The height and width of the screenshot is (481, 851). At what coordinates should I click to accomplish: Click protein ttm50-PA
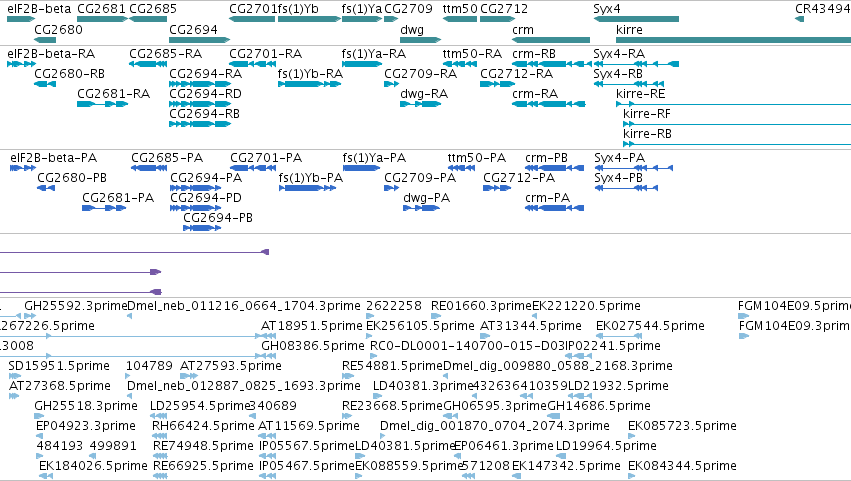[x=477, y=159]
